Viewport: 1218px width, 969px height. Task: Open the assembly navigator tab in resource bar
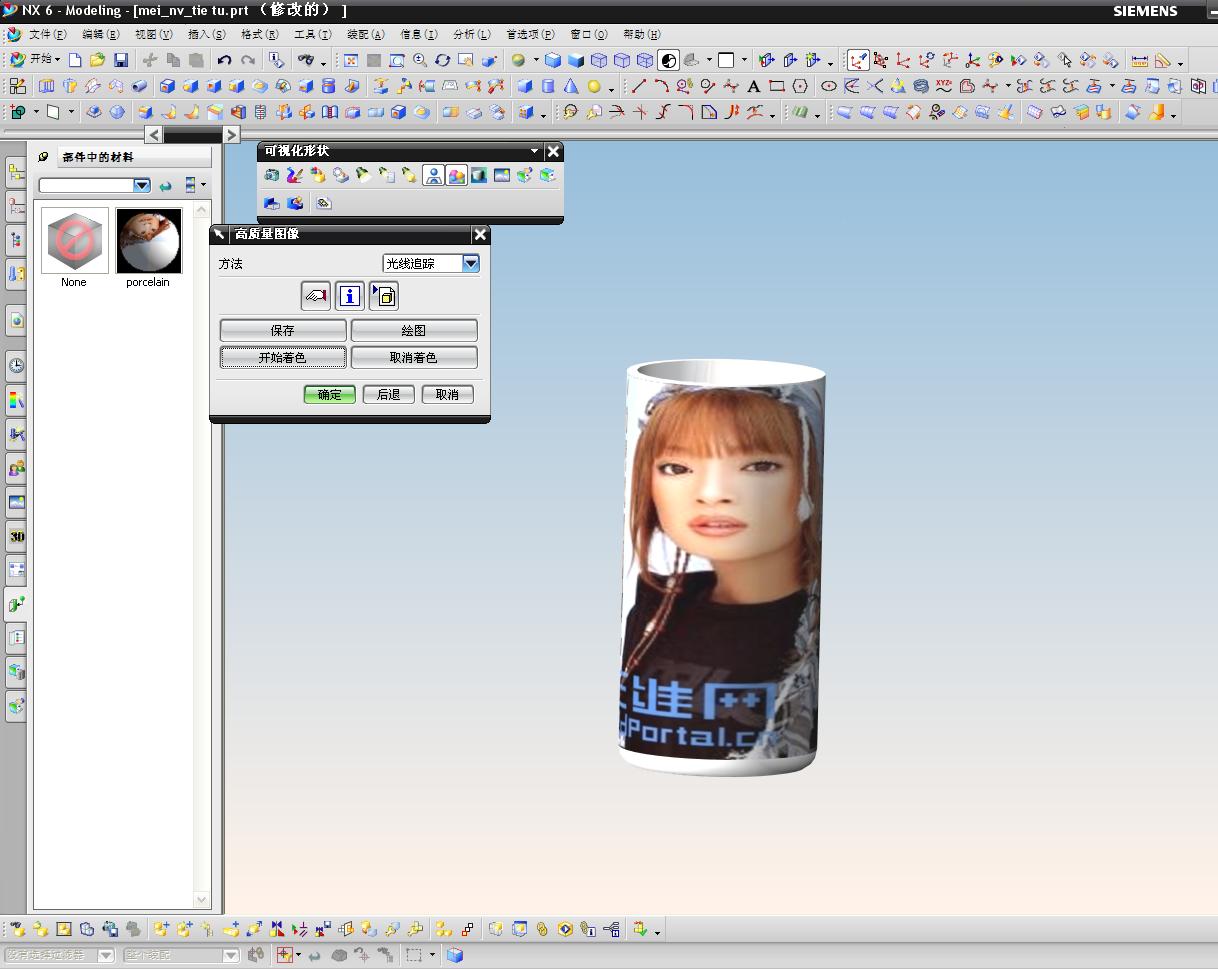[x=16, y=173]
